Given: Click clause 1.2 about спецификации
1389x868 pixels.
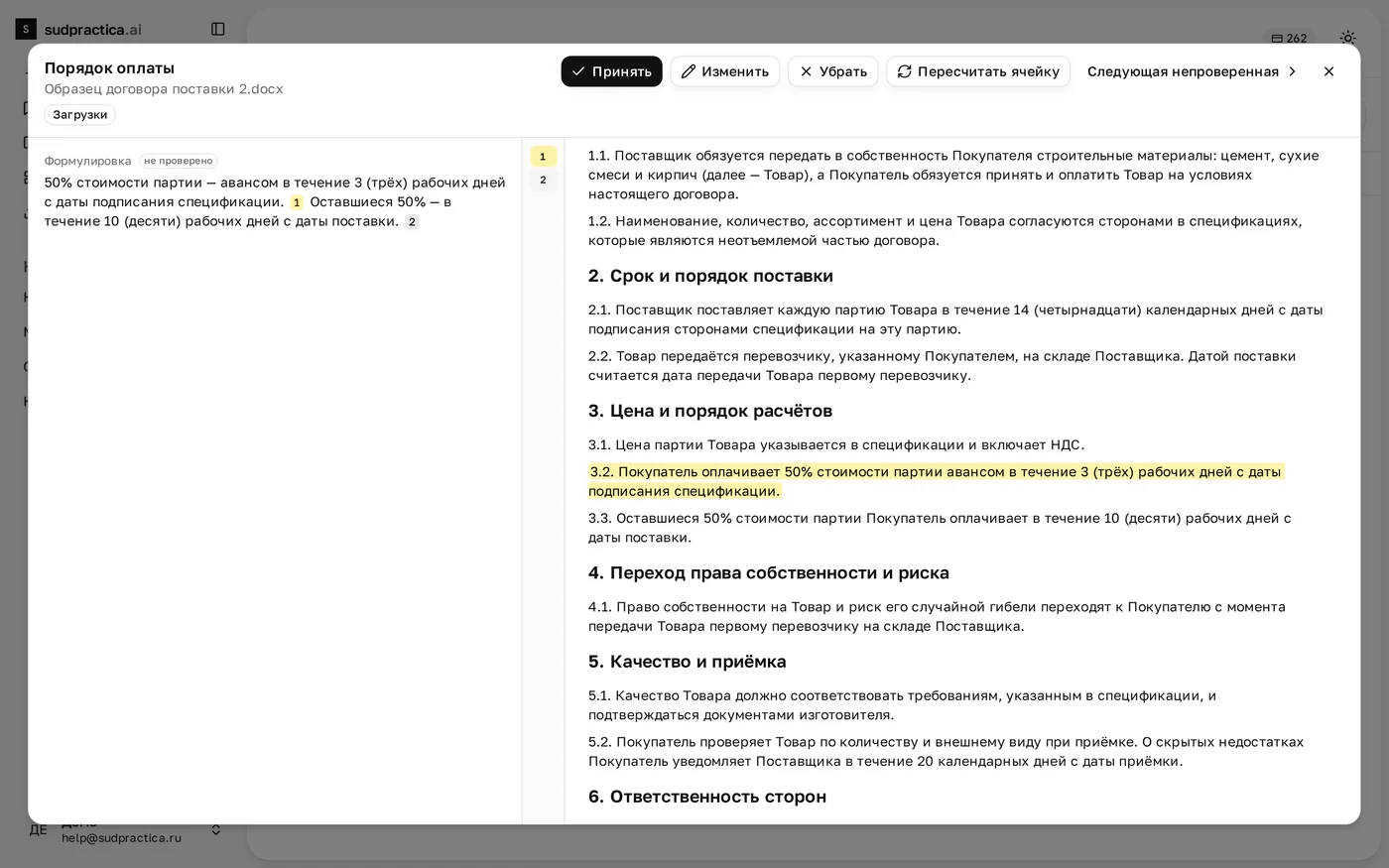Looking at the screenshot, I should [945, 231].
